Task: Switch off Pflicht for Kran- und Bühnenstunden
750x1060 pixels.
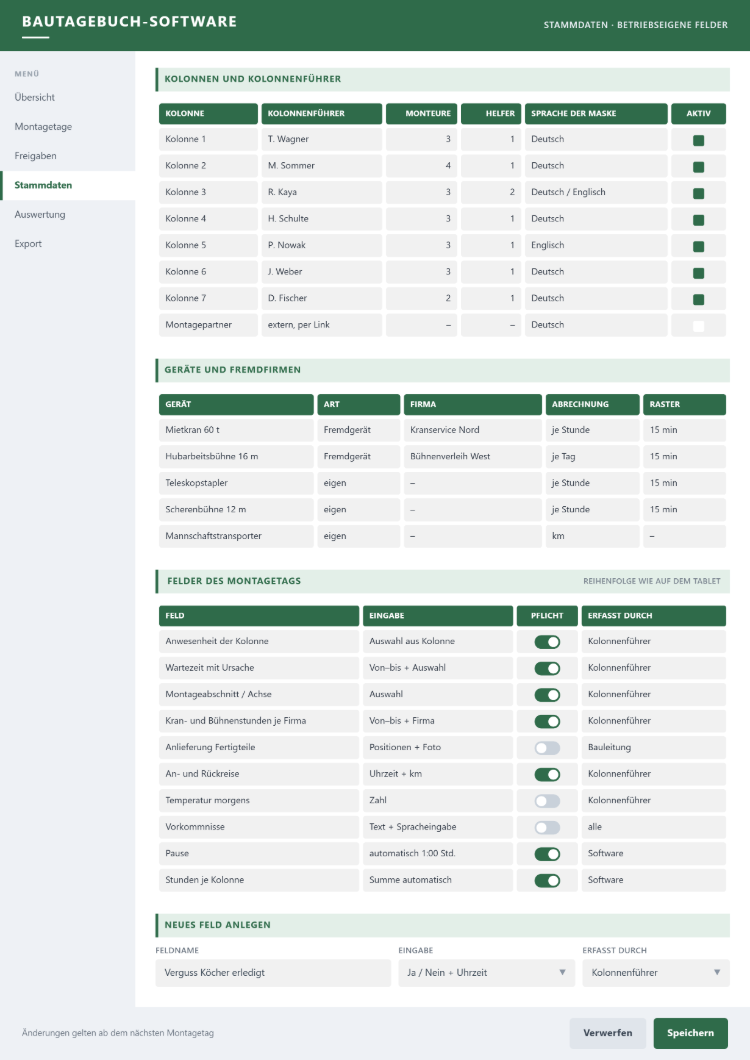Action: point(547,721)
